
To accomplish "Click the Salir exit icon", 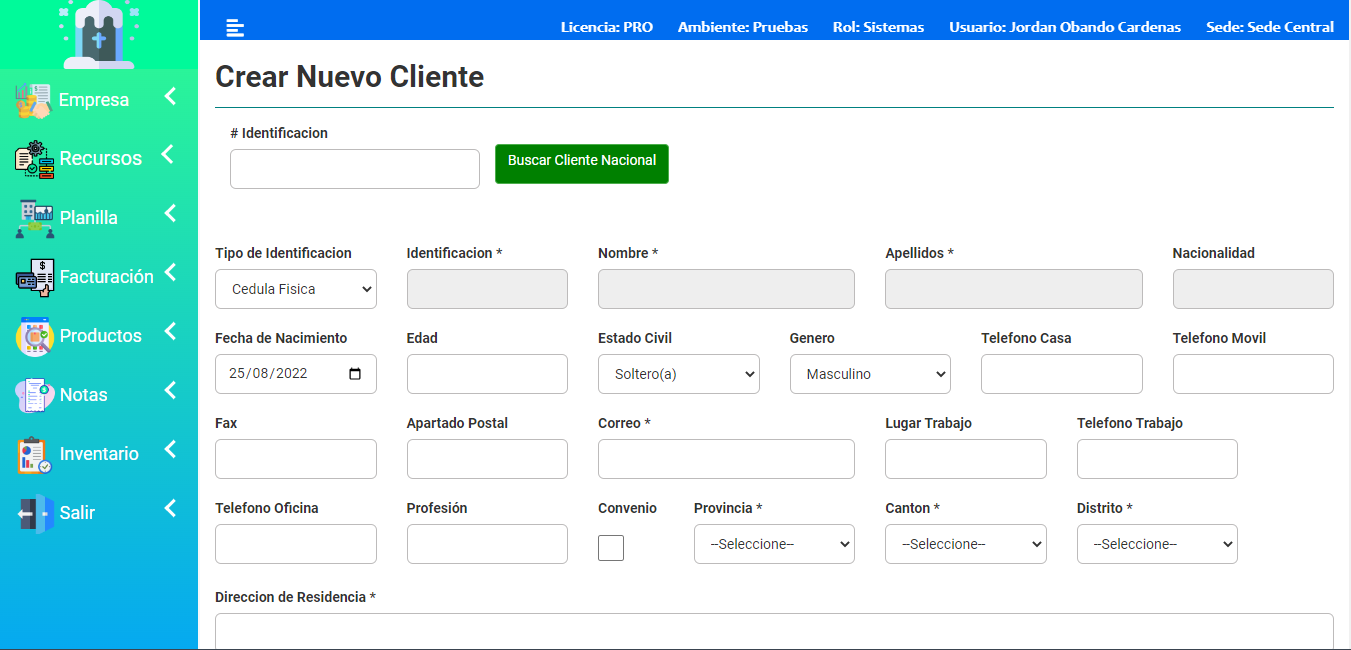I will point(35,513).
